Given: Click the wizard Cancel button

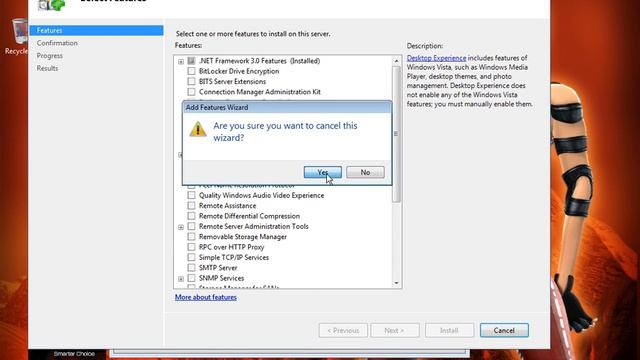Looking at the screenshot, I should (504, 330).
